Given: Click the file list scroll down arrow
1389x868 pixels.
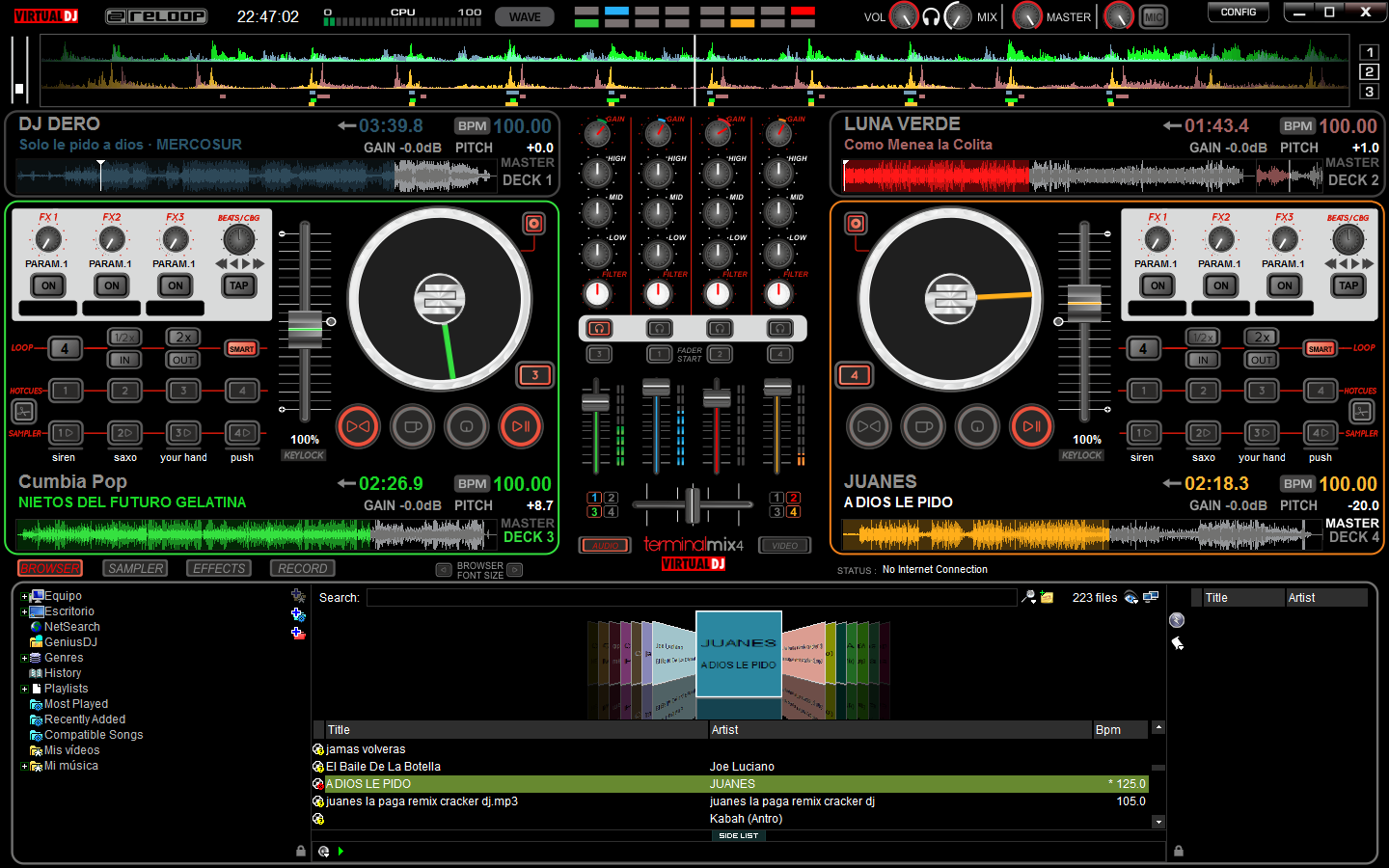Looking at the screenshot, I should click(x=1158, y=822).
